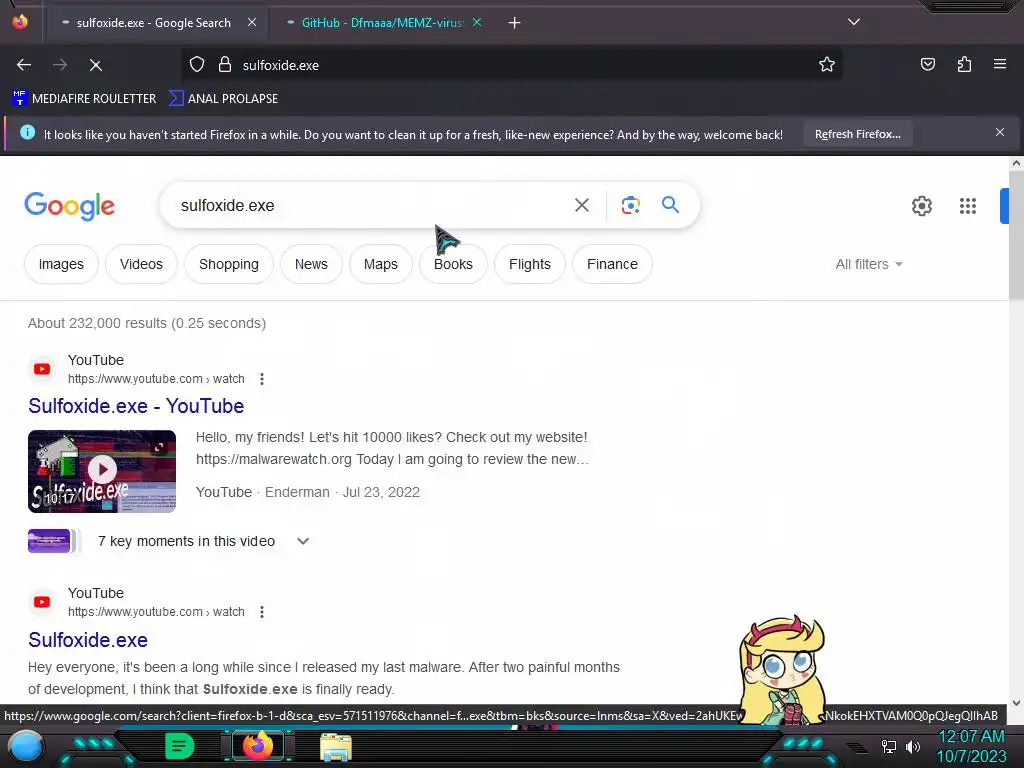
Task: Click the YouTube favicon of second result
Action: (x=42, y=602)
